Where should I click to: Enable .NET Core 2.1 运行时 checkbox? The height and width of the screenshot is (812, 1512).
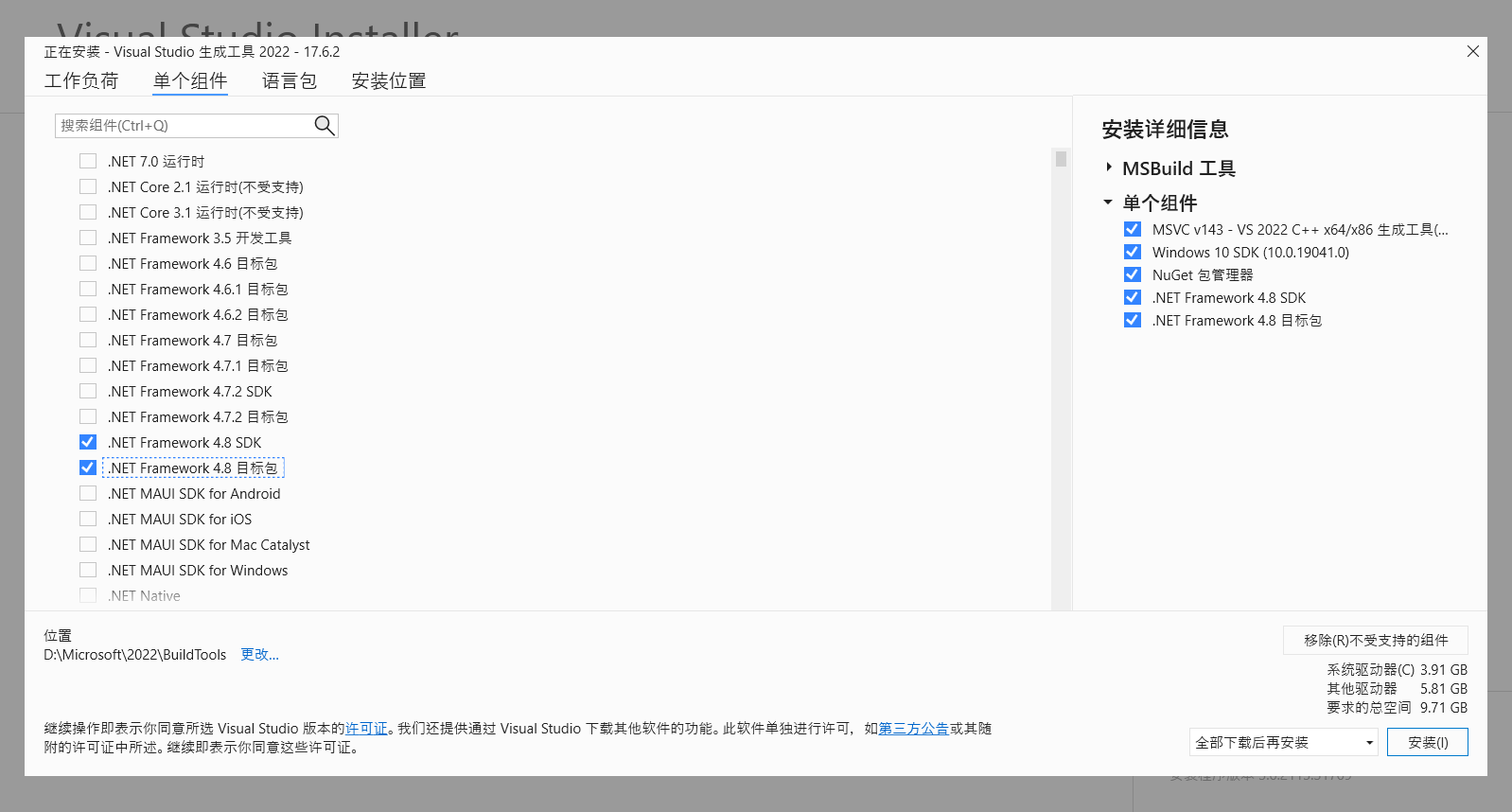[88, 186]
